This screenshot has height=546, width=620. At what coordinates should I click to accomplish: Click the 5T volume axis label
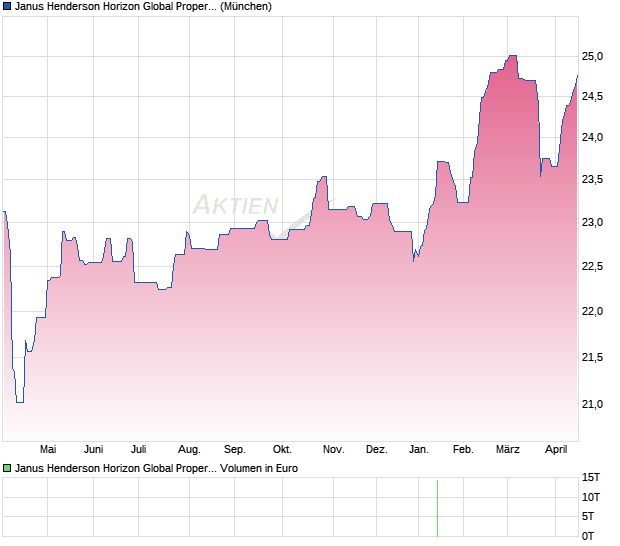click(x=588, y=516)
